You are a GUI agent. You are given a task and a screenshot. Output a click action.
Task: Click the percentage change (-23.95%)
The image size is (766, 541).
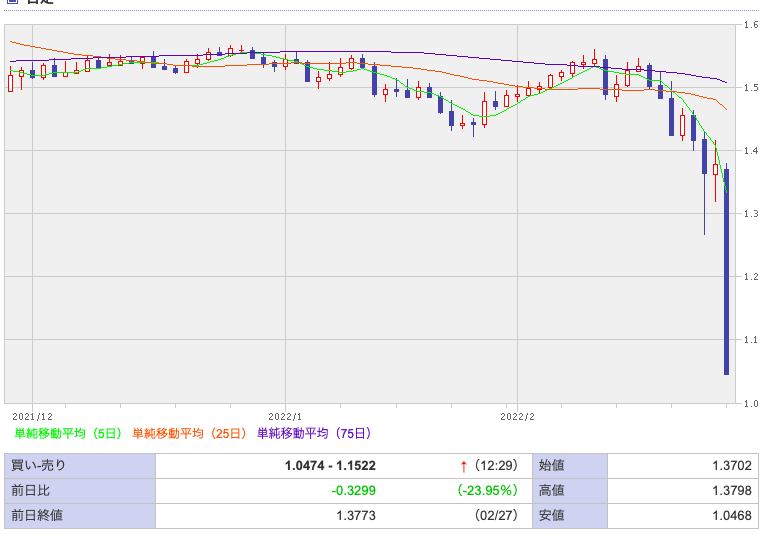click(x=488, y=491)
